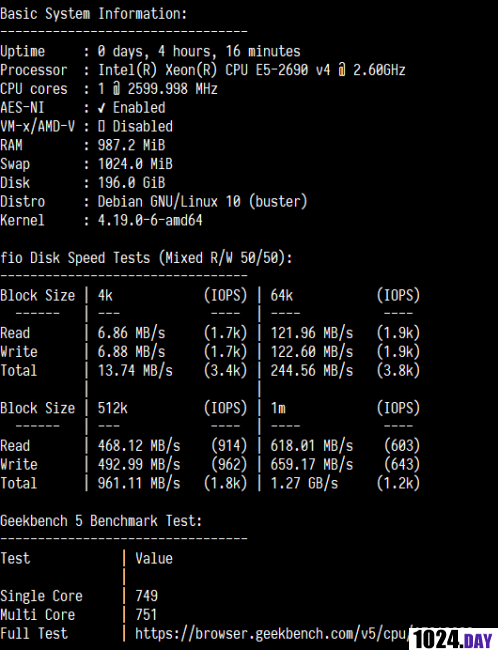Click the fio Disk Speed Tests heading

click(146, 258)
